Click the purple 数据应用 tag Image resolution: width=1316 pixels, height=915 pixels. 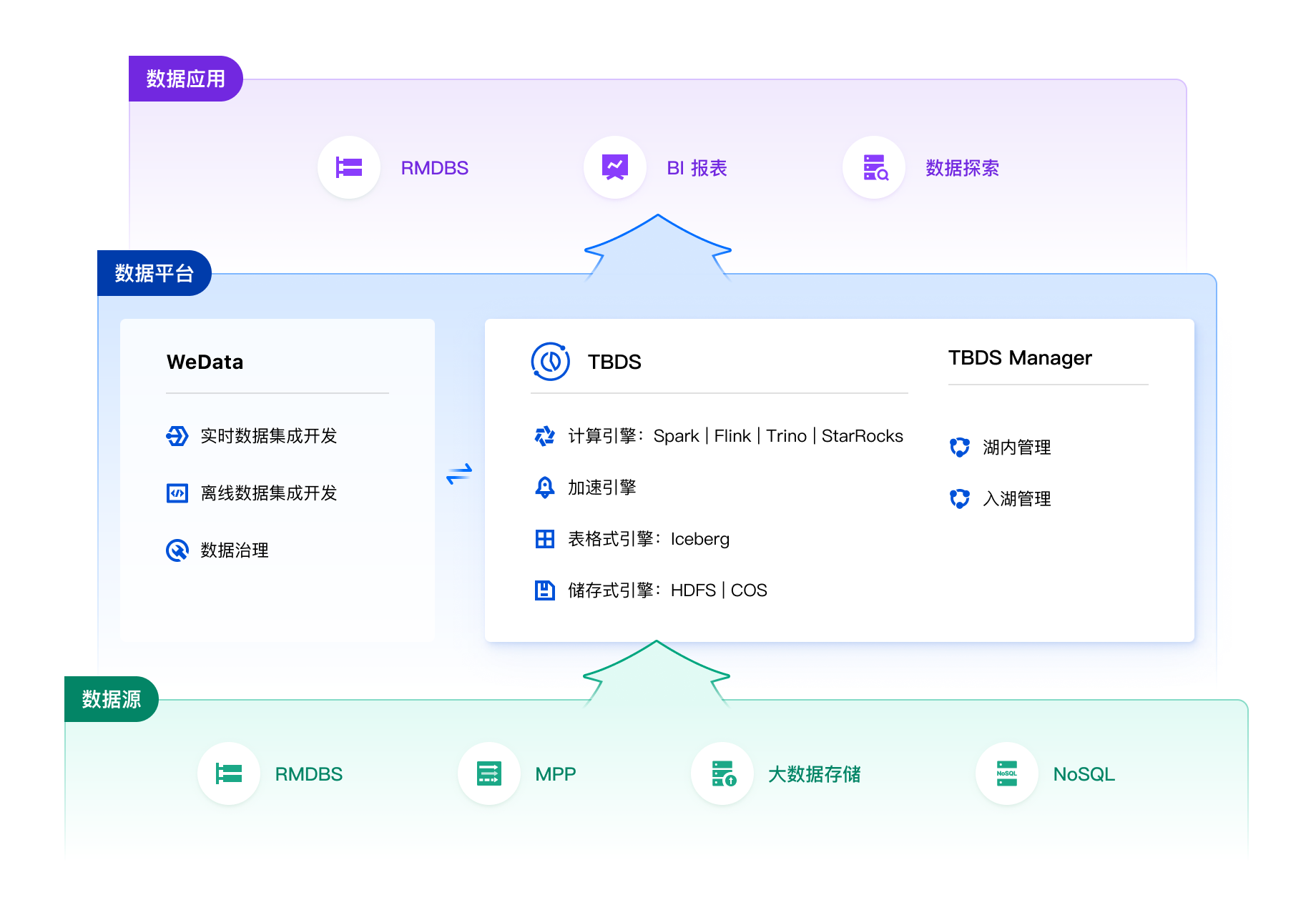pyautogui.click(x=185, y=79)
